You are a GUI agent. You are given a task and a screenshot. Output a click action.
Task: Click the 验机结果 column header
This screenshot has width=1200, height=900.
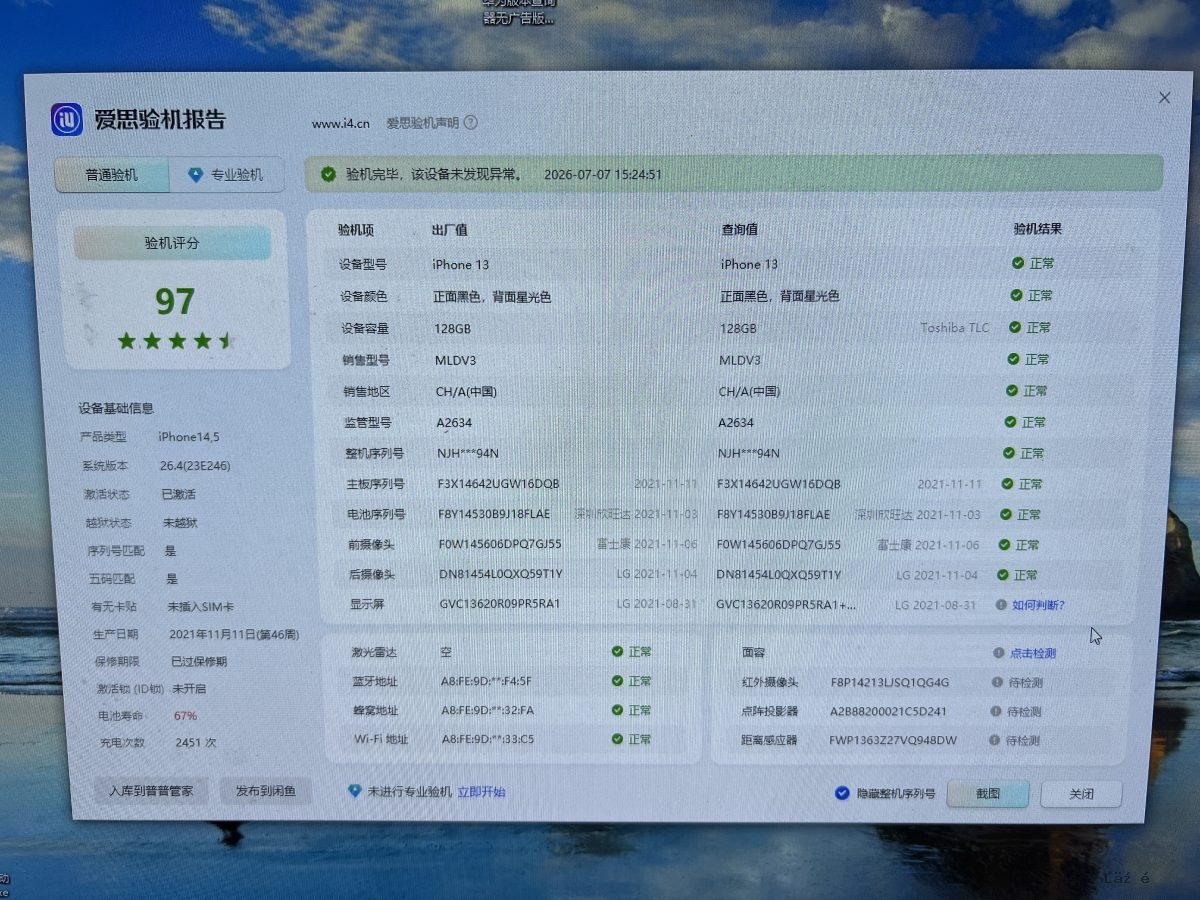click(1038, 228)
